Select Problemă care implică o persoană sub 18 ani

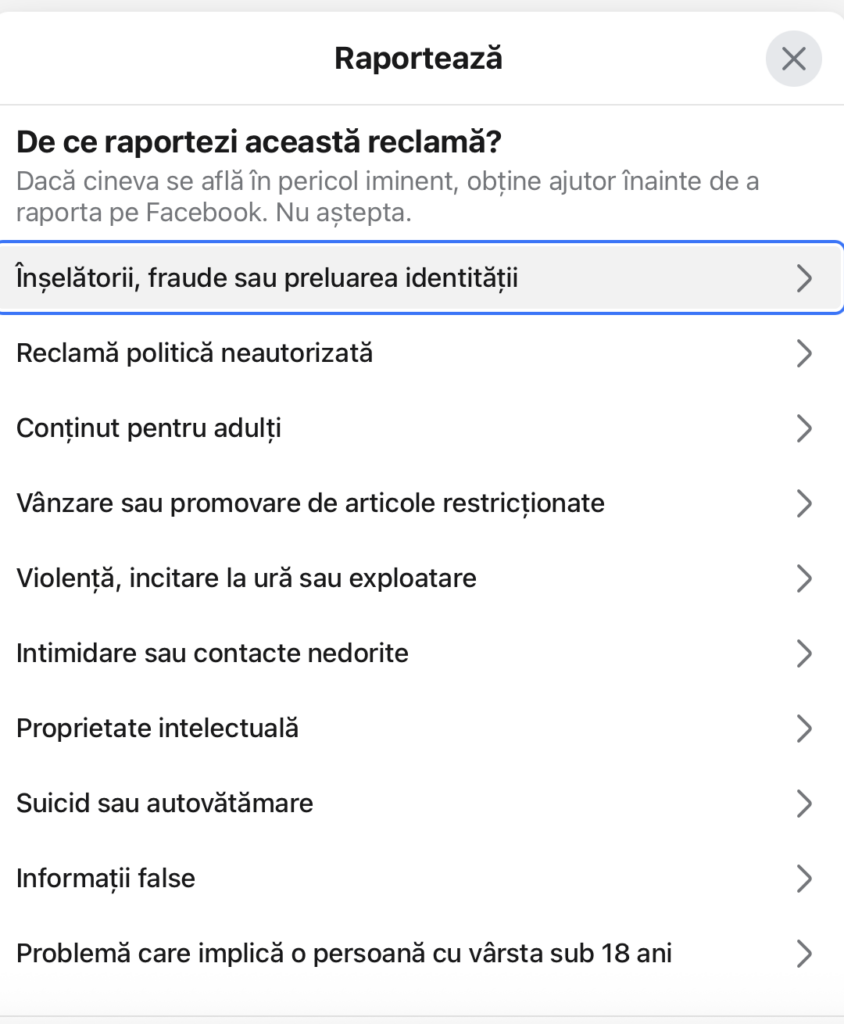(x=422, y=953)
